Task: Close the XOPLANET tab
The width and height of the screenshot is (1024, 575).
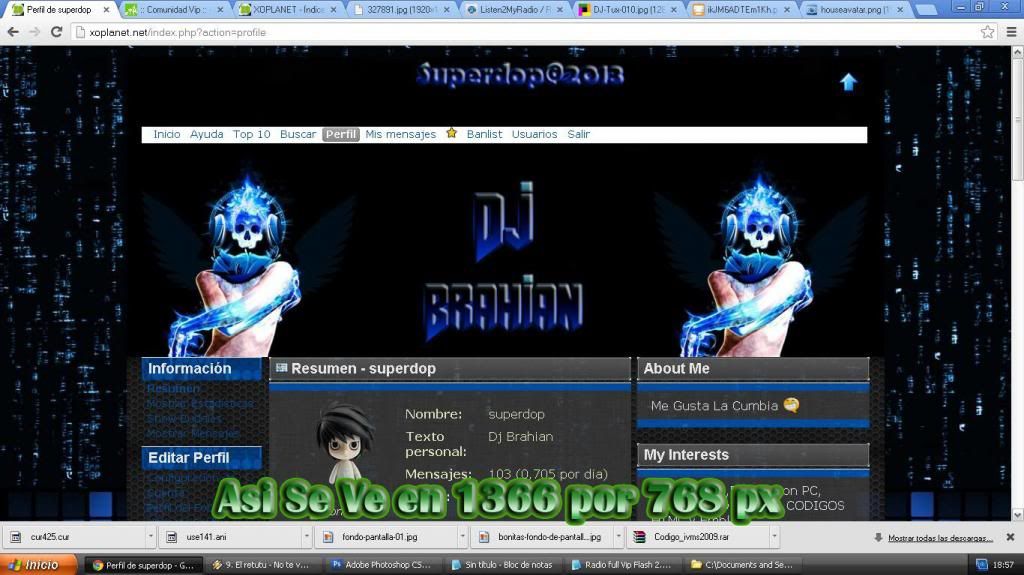Action: coord(333,10)
